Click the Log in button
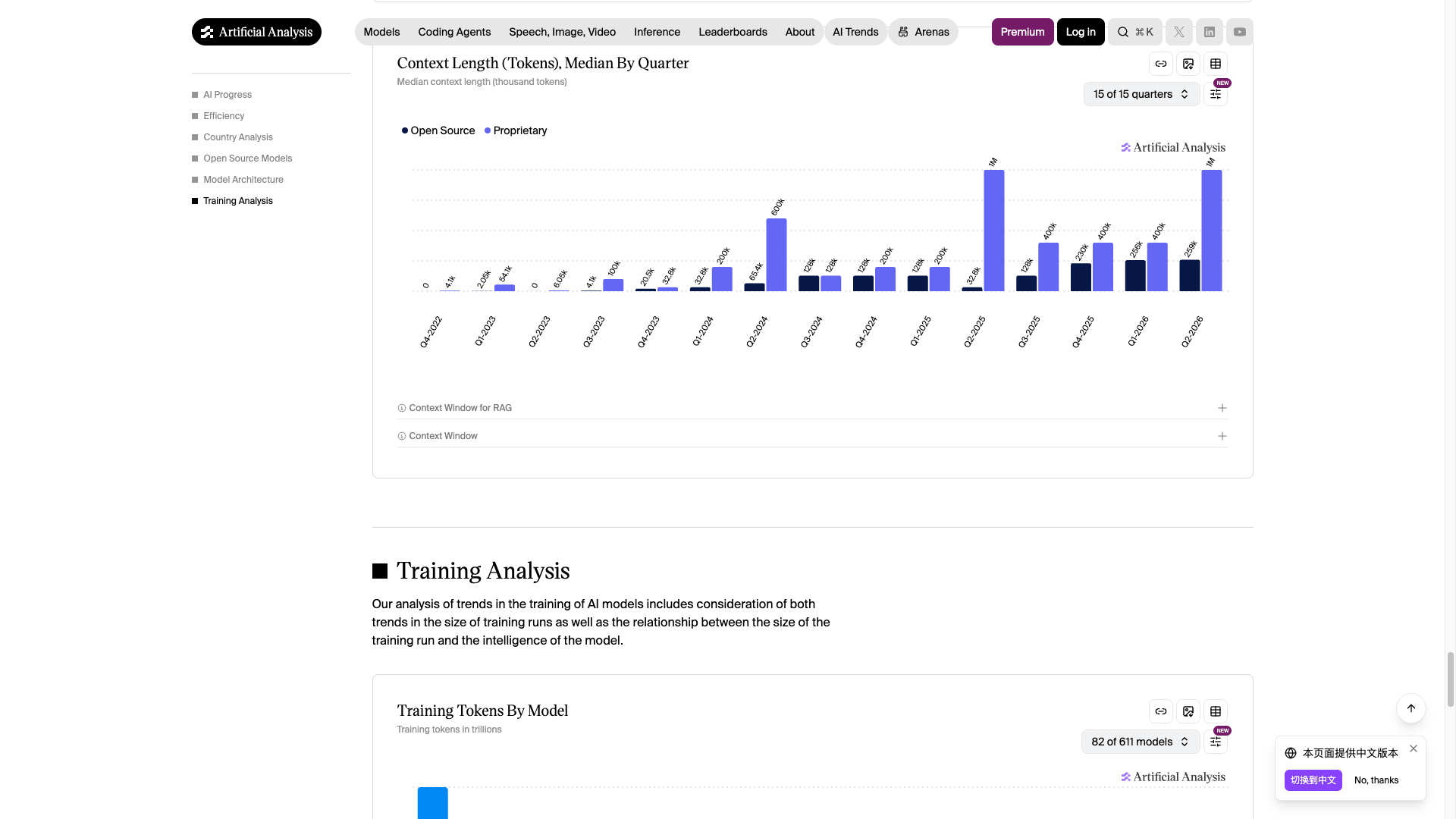The image size is (1456, 819). pos(1081,32)
